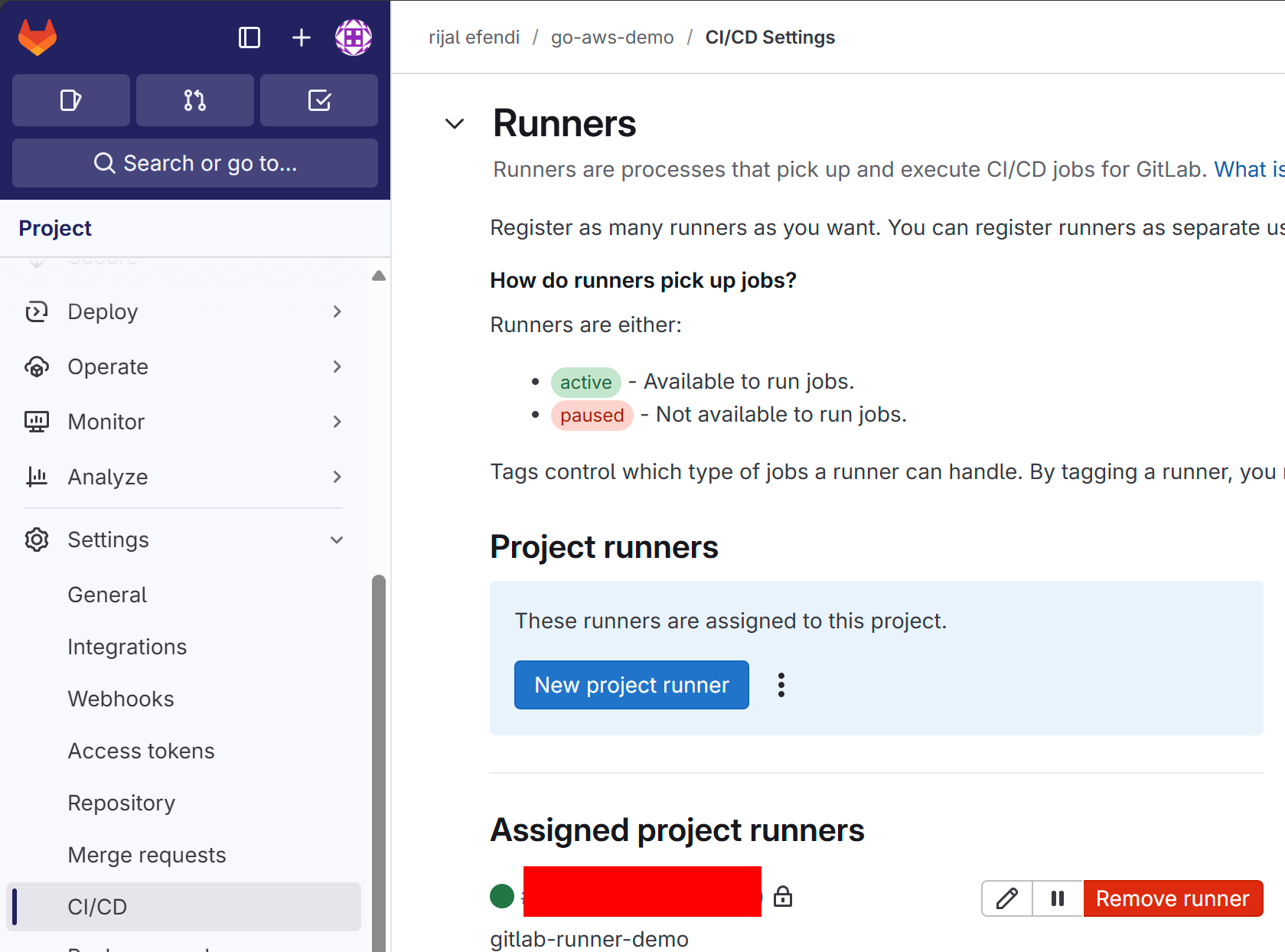Screen dimensions: 1285x952
Task: Edit the gitlab-runner-demo runner via pencil icon
Action: click(x=1006, y=898)
